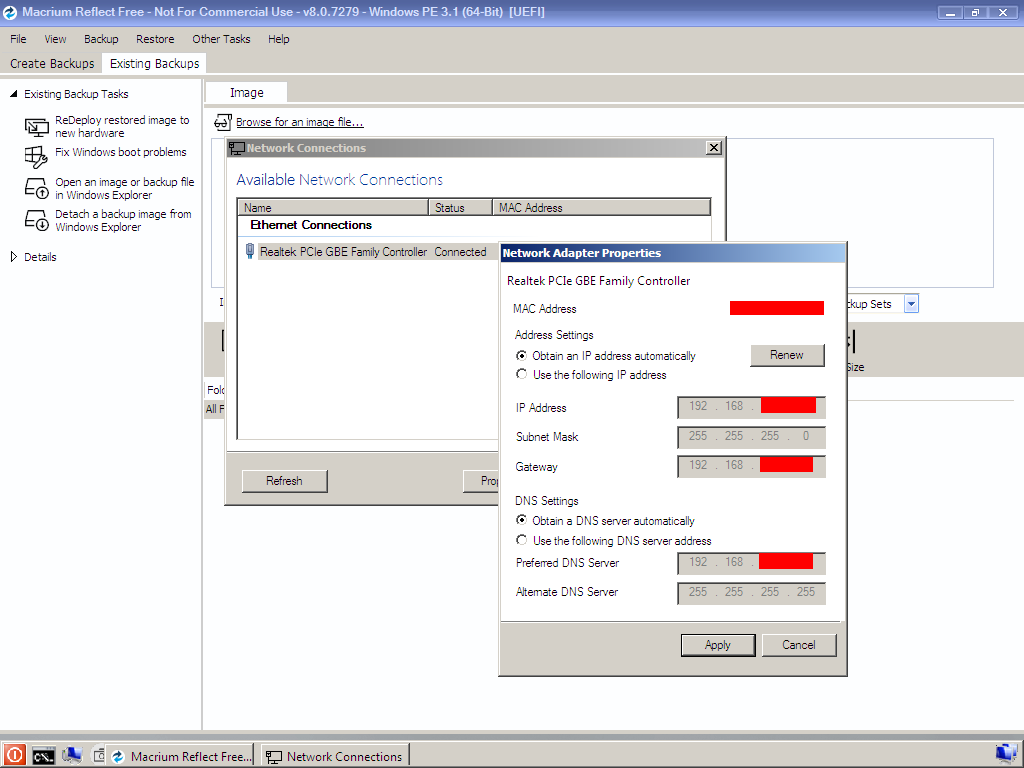This screenshot has width=1024, height=768.
Task: Switch to Macrium Reflect Free taskbar button
Action: tap(182, 756)
